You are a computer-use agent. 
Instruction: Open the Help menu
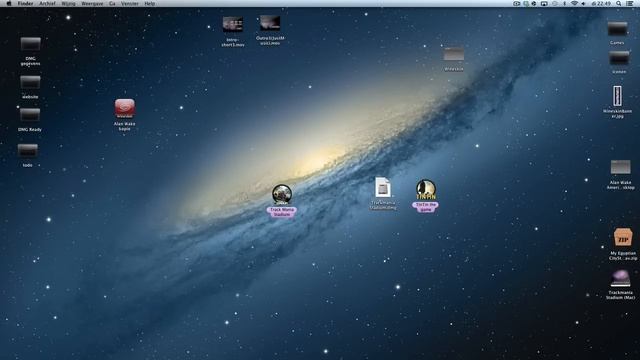150,3
